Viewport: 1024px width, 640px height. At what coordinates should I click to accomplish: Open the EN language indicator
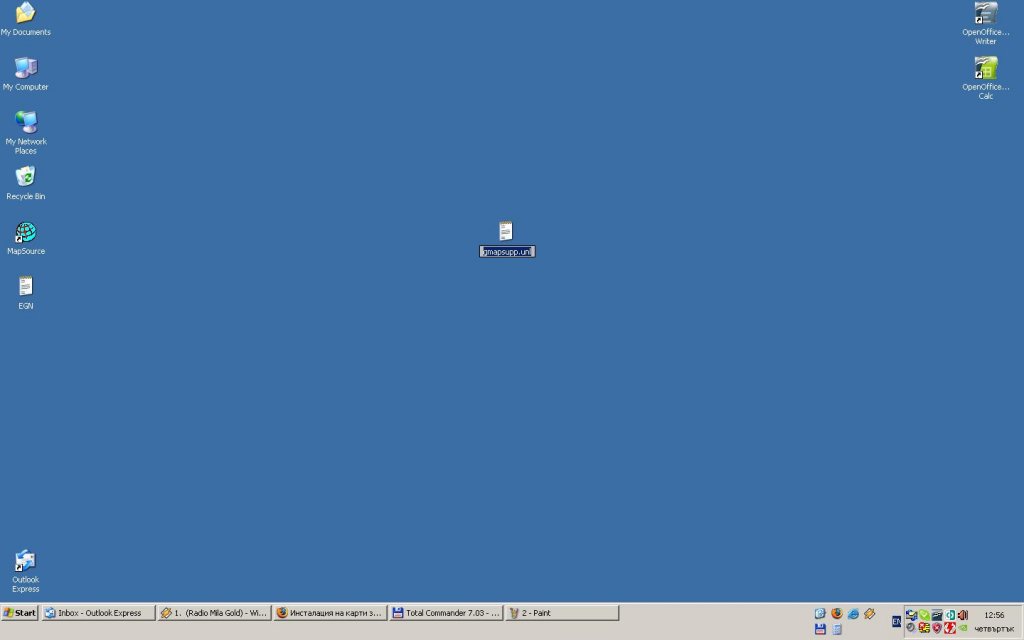click(896, 621)
